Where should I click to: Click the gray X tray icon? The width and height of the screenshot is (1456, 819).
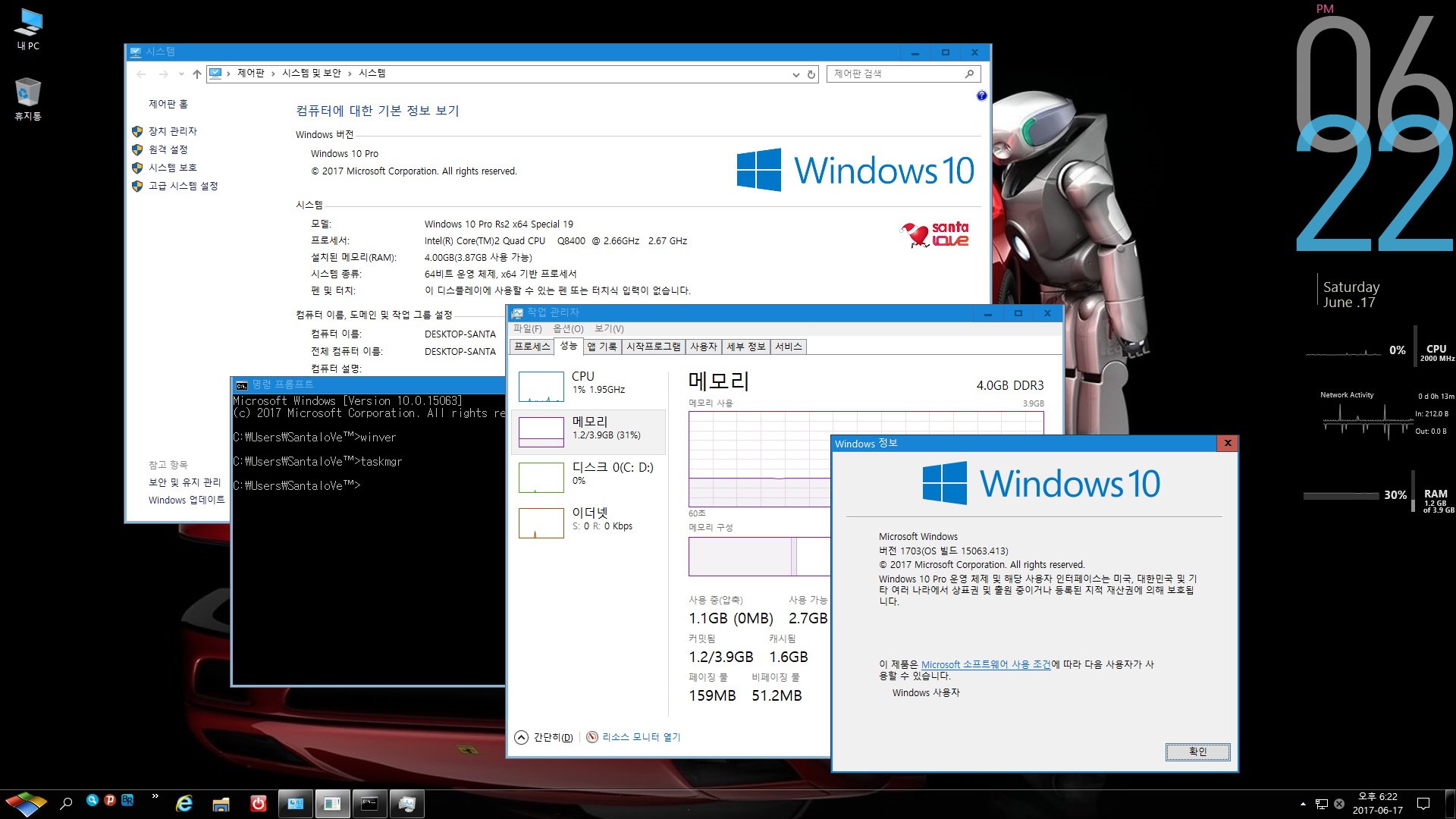pyautogui.click(x=1339, y=804)
